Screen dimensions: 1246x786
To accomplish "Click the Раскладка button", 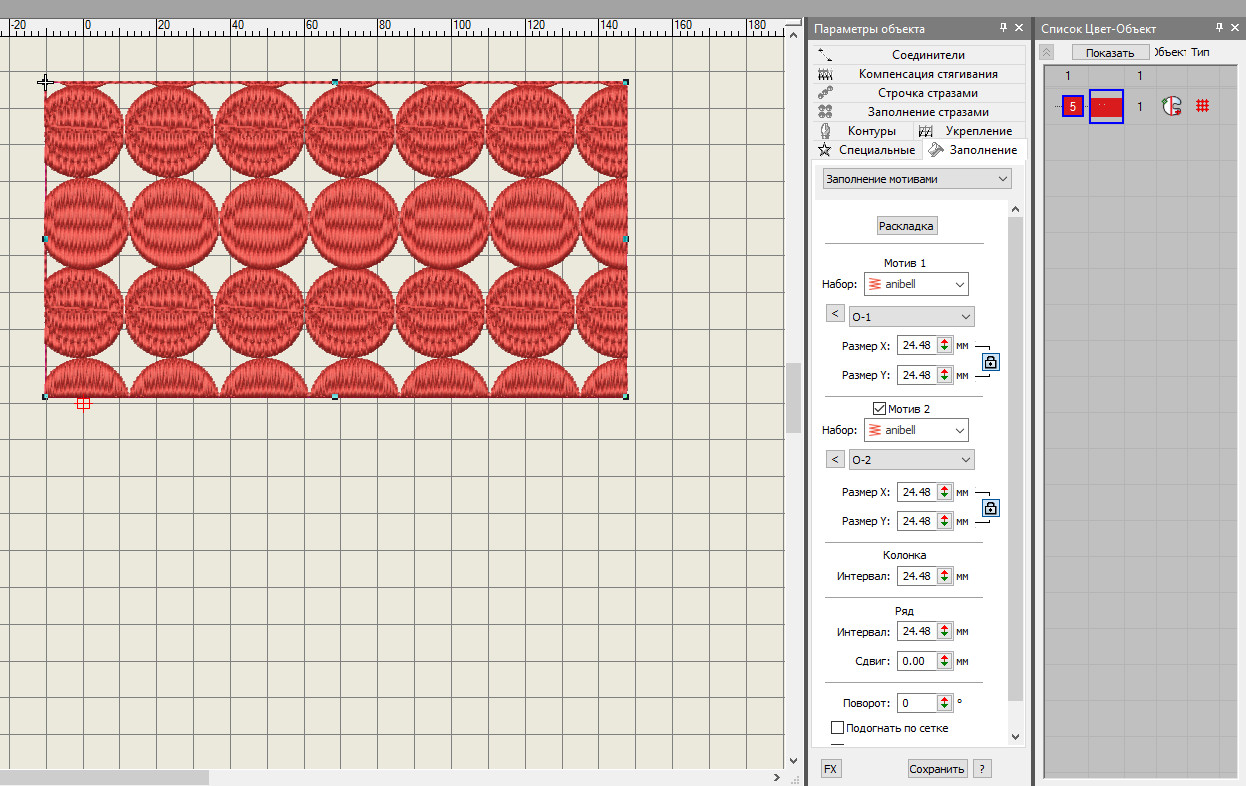I will click(x=907, y=226).
